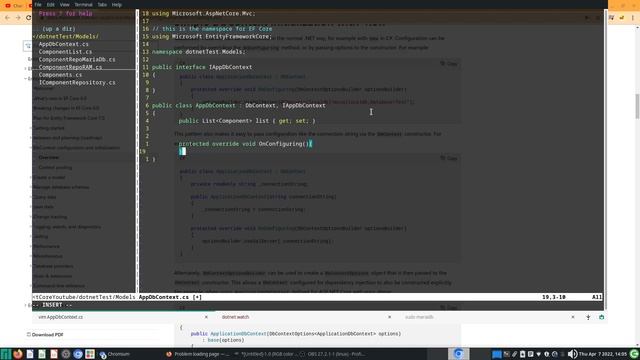The height and width of the screenshot is (360, 640).
Task: Click the new terminal tab icon
Action: (588, 317)
